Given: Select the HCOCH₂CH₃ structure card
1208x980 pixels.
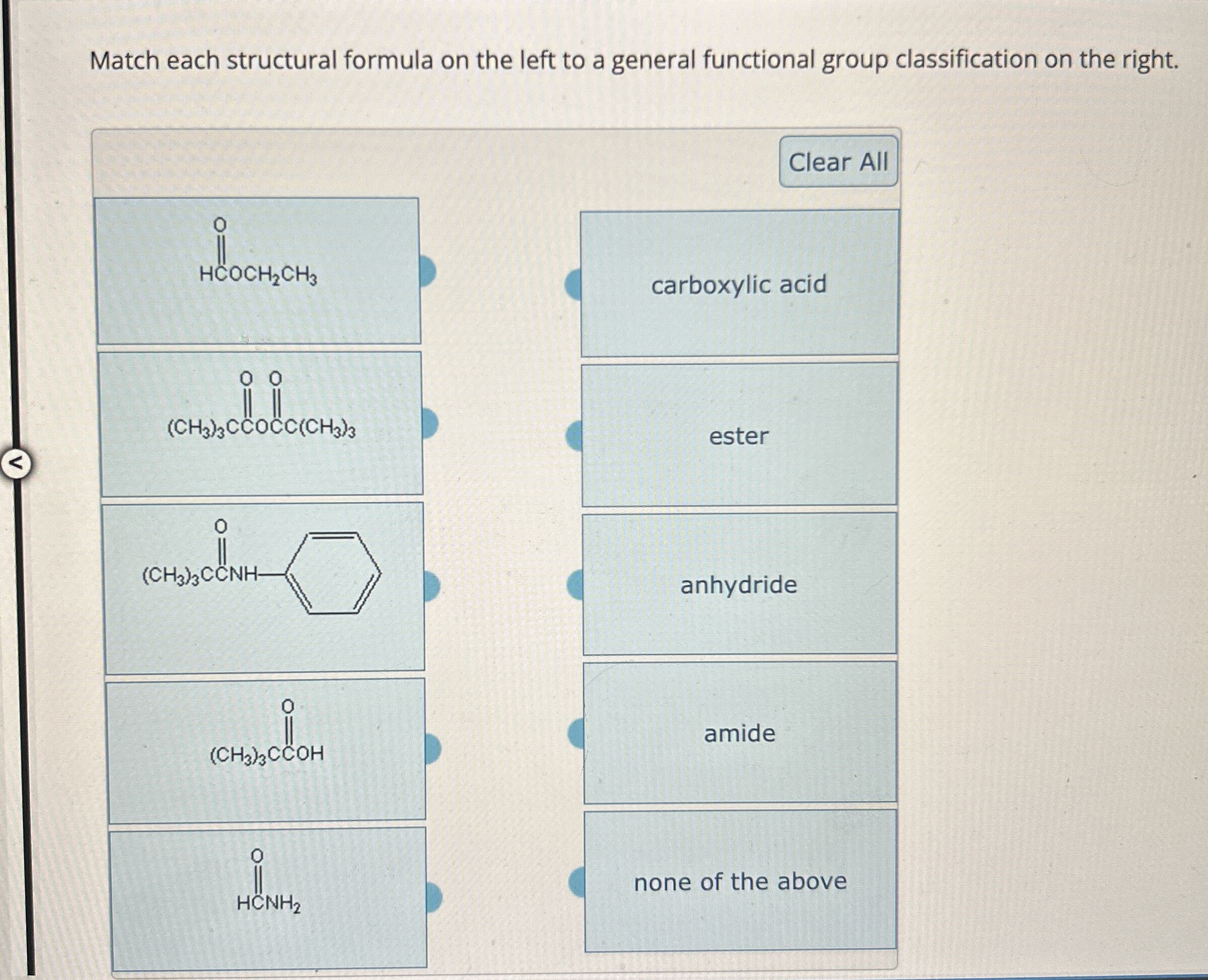Looking at the screenshot, I should (260, 271).
